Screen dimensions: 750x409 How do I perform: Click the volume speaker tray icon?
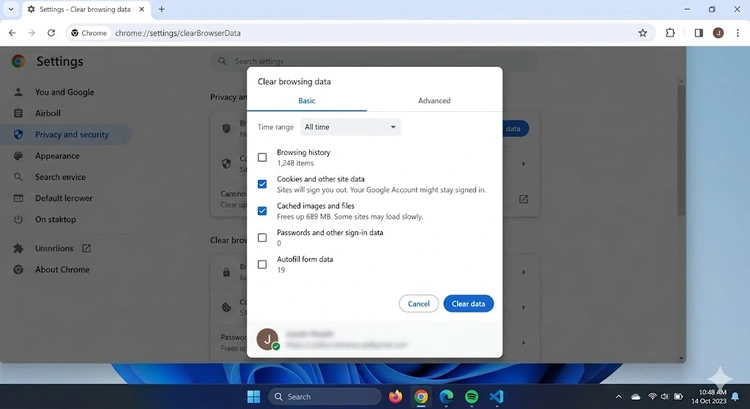(664, 397)
